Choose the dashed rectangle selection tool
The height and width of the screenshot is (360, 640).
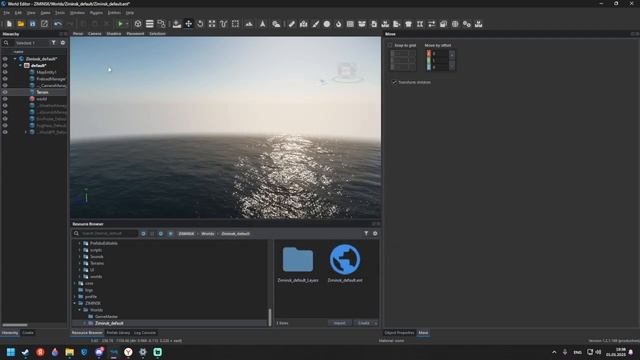[236, 24]
